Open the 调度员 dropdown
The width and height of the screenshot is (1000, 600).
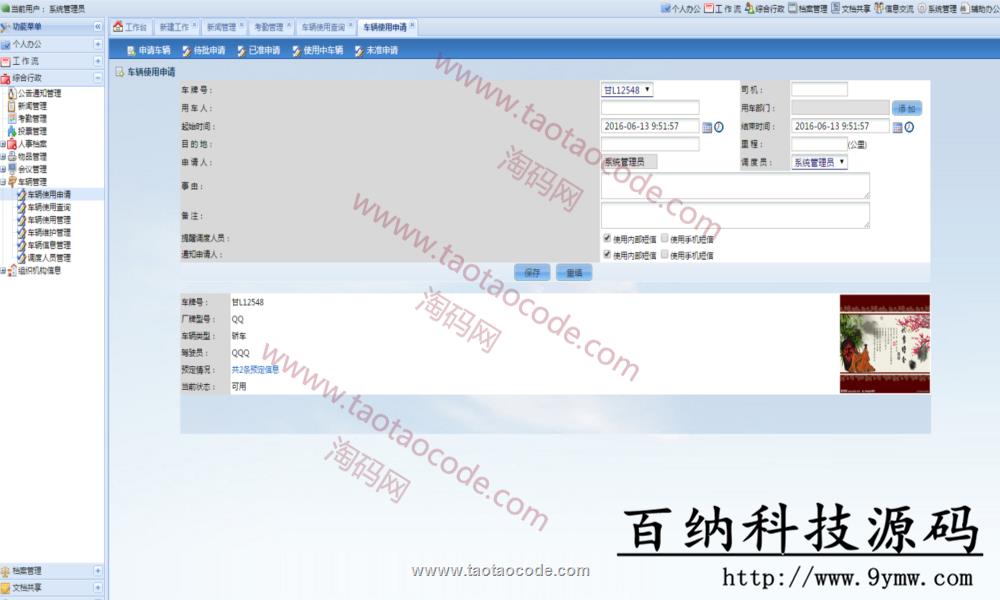[819, 162]
